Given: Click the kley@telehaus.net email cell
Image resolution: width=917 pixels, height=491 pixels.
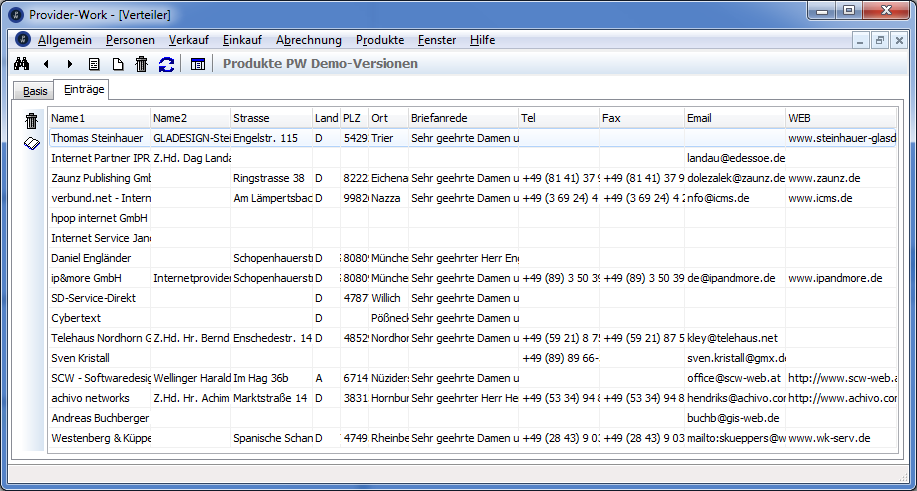Looking at the screenshot, I should 735,338.
